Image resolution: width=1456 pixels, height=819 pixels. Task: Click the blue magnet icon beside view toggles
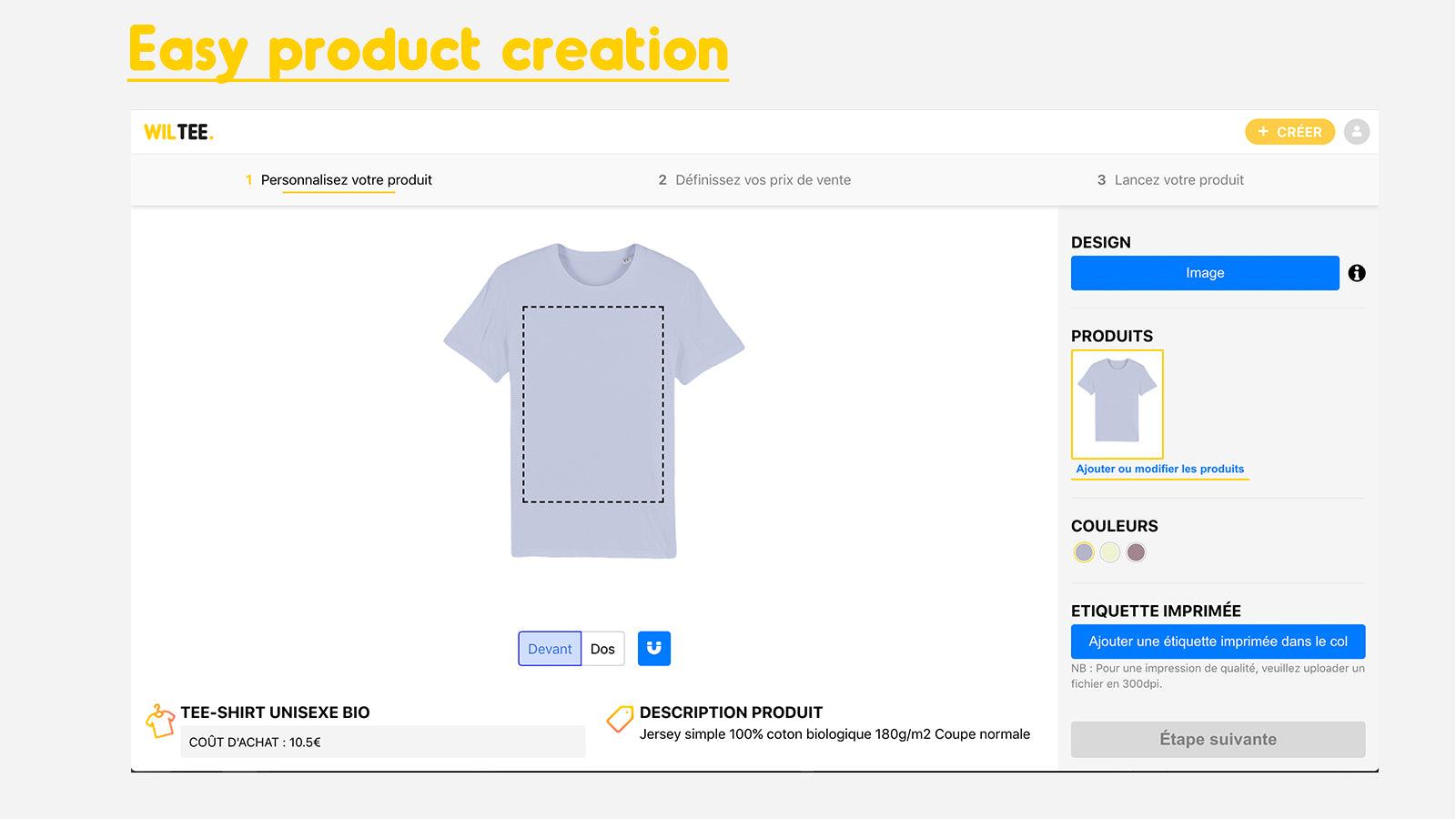click(x=653, y=648)
